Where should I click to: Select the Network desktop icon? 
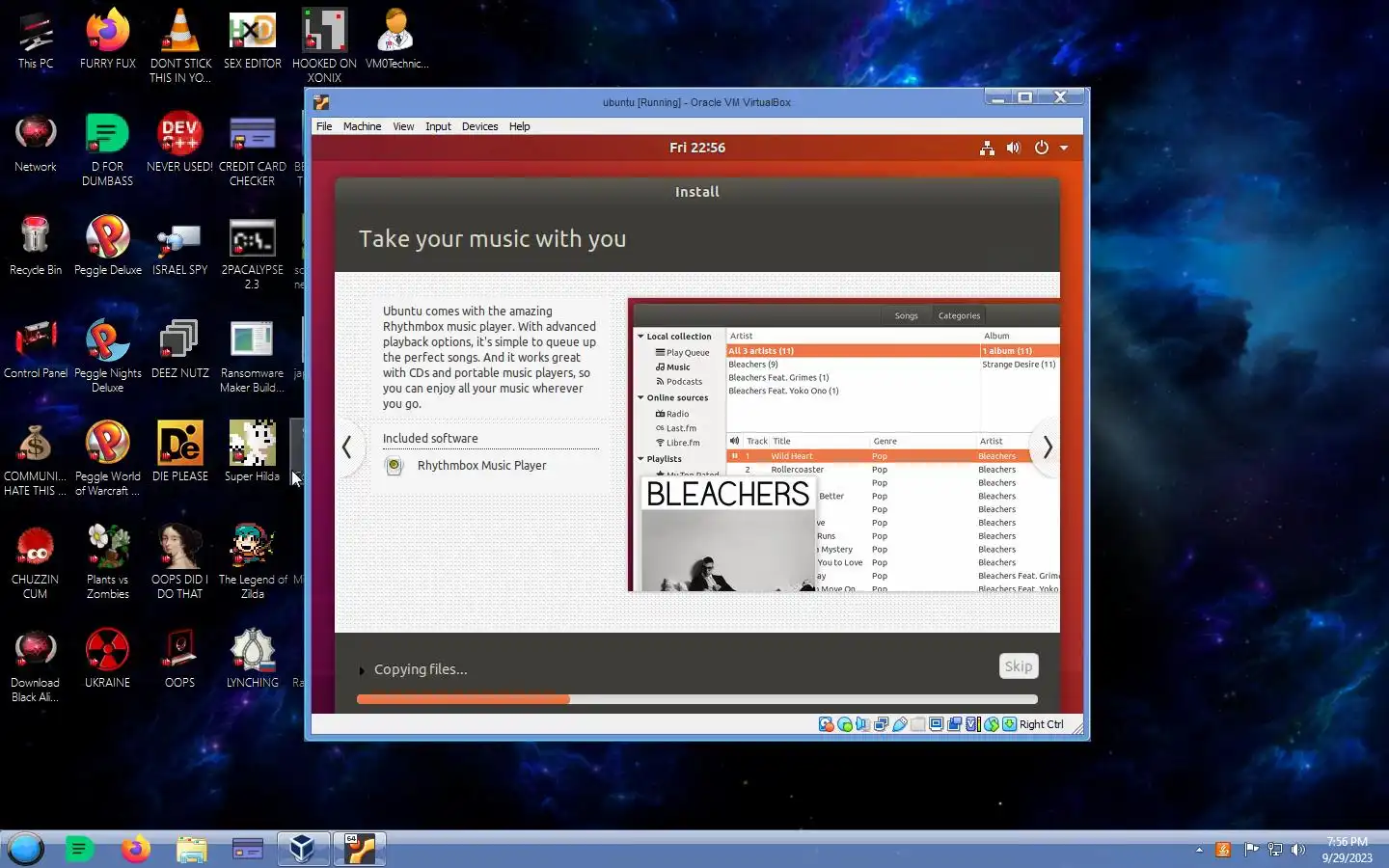(x=36, y=145)
